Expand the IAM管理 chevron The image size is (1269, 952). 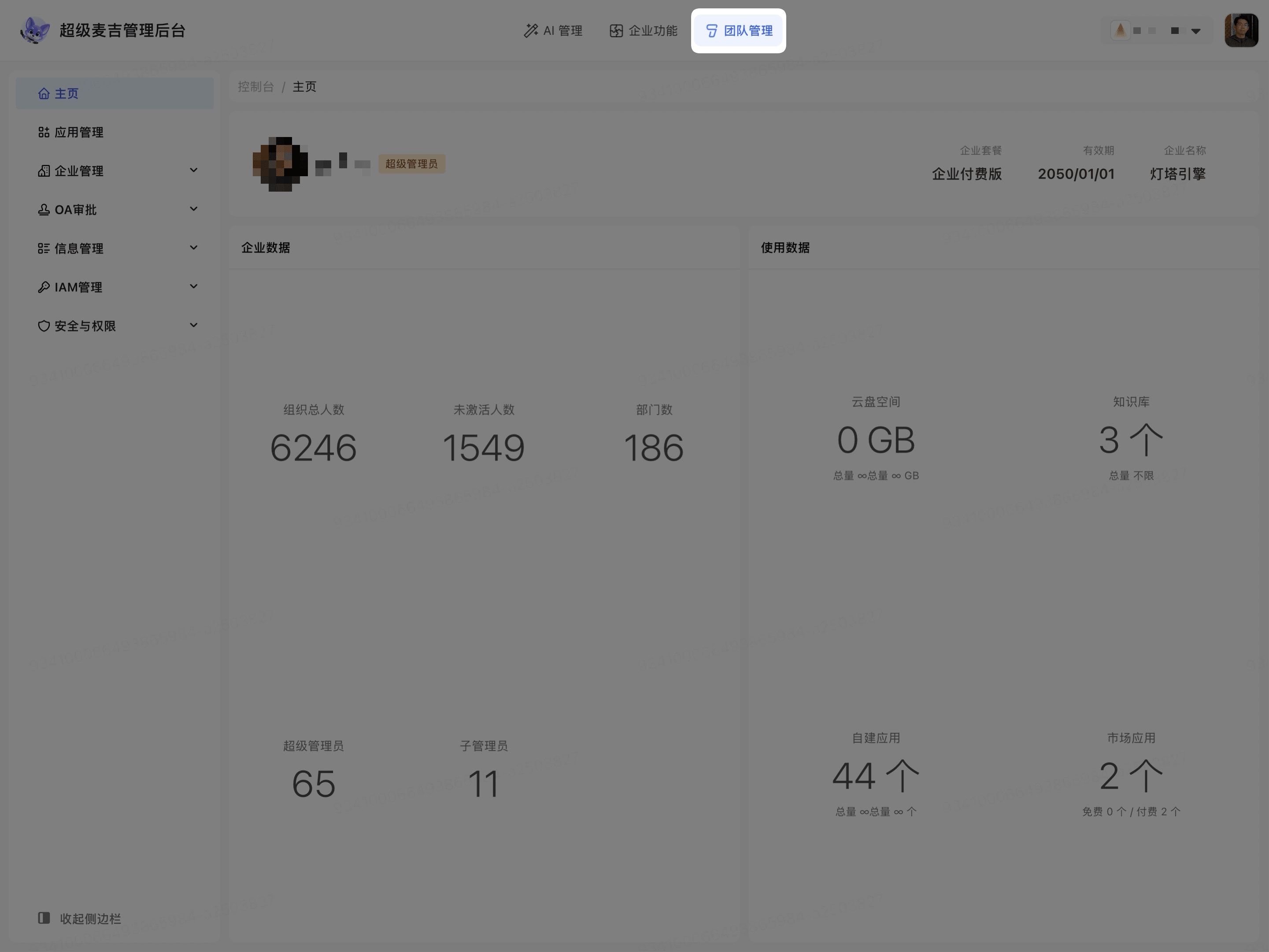click(x=193, y=286)
